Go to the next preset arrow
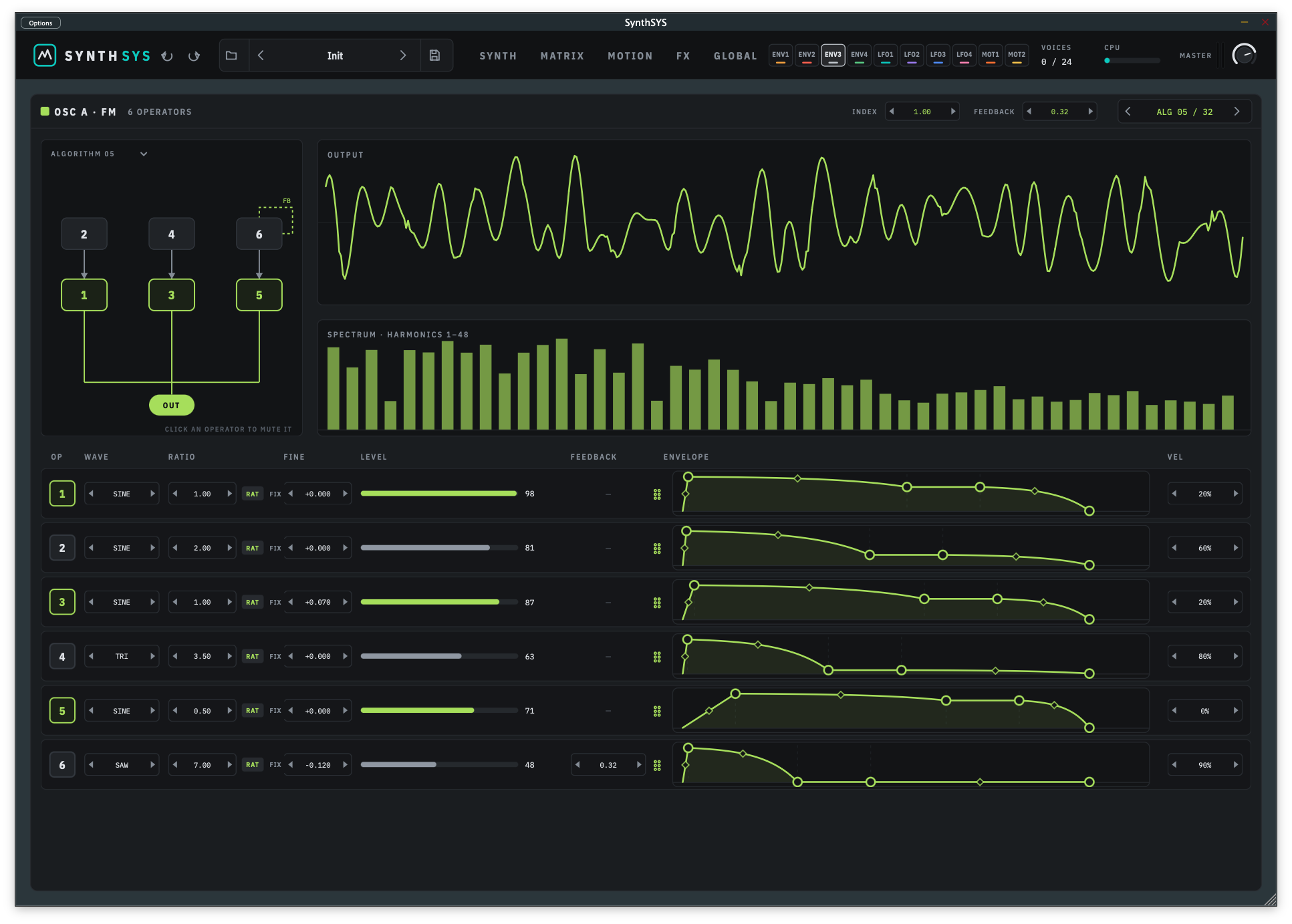 pos(403,55)
